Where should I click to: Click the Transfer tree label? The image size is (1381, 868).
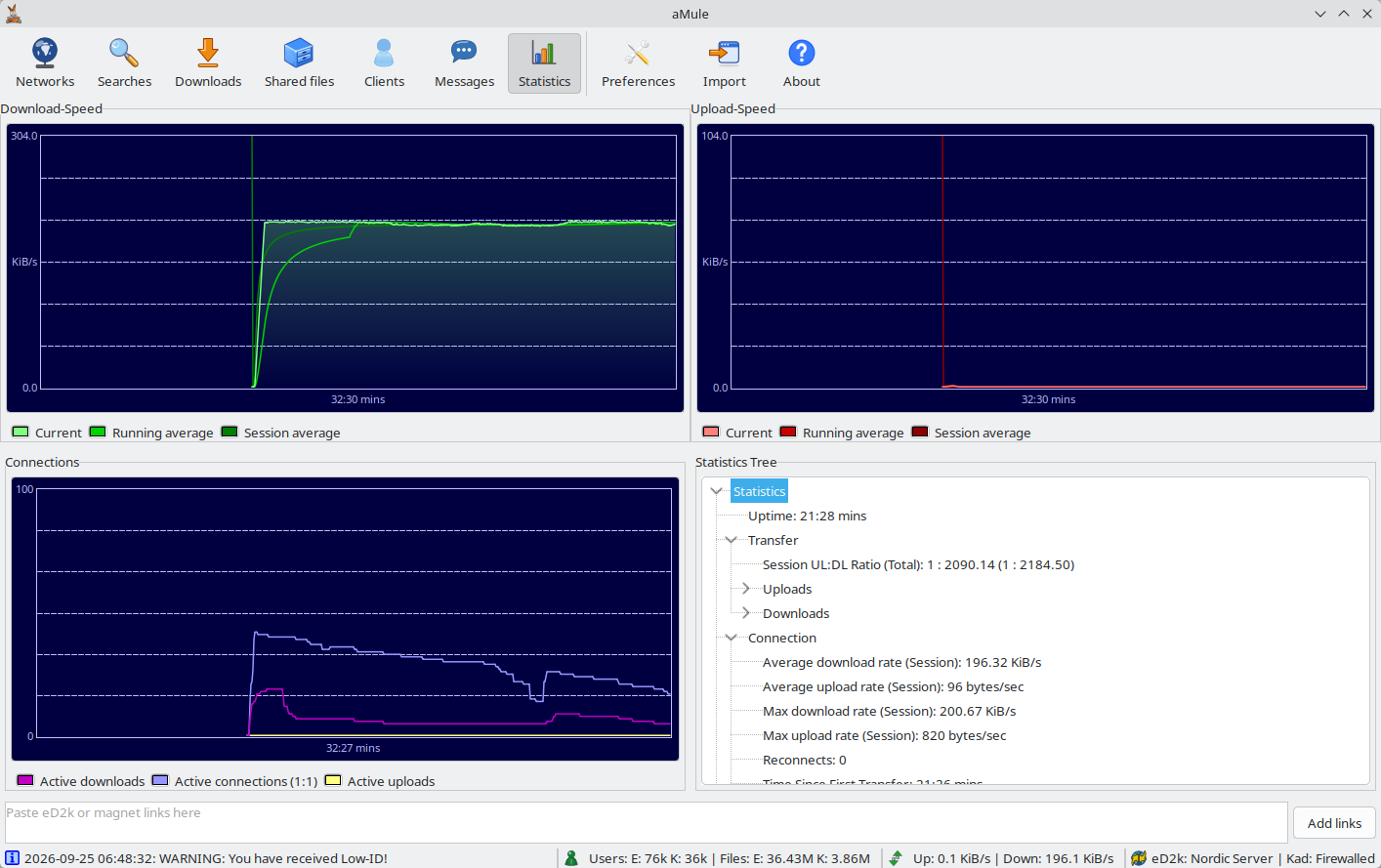pos(773,540)
